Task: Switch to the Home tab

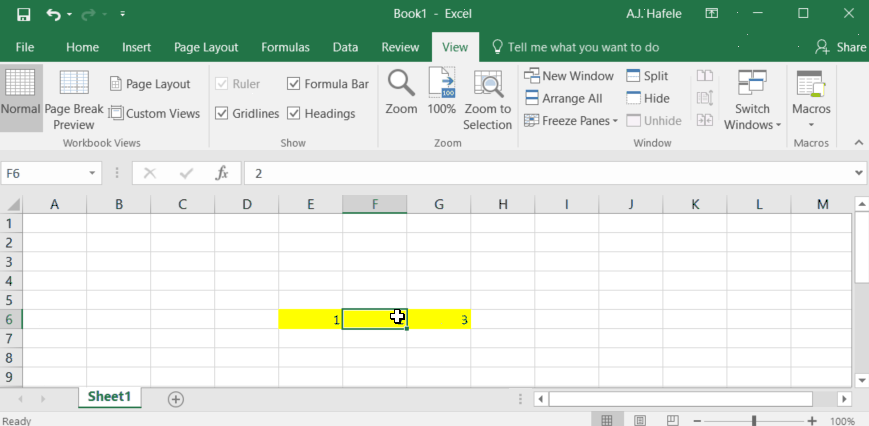Action: tap(82, 47)
